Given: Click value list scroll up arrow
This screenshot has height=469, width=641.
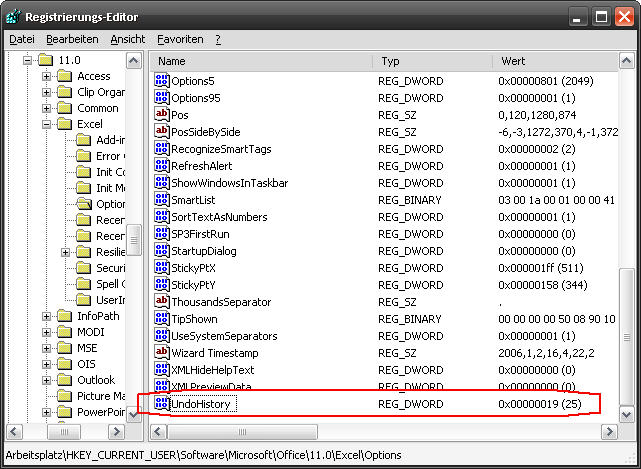Looking at the screenshot, I should pyautogui.click(x=626, y=61).
